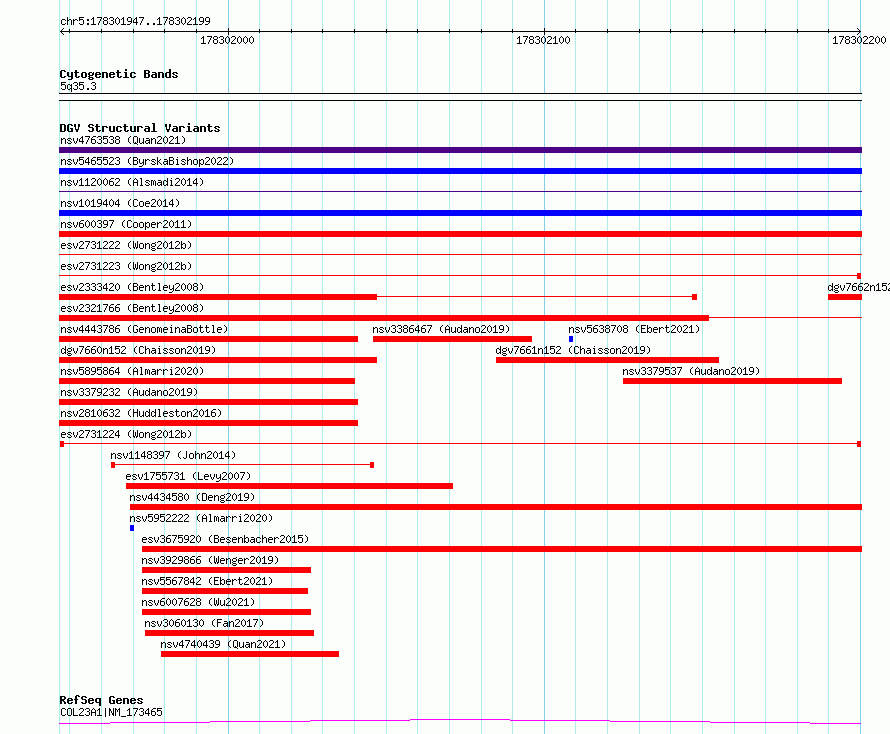
Task: Click the nsv3379232 (Audano2019) label
Action: 129,392
